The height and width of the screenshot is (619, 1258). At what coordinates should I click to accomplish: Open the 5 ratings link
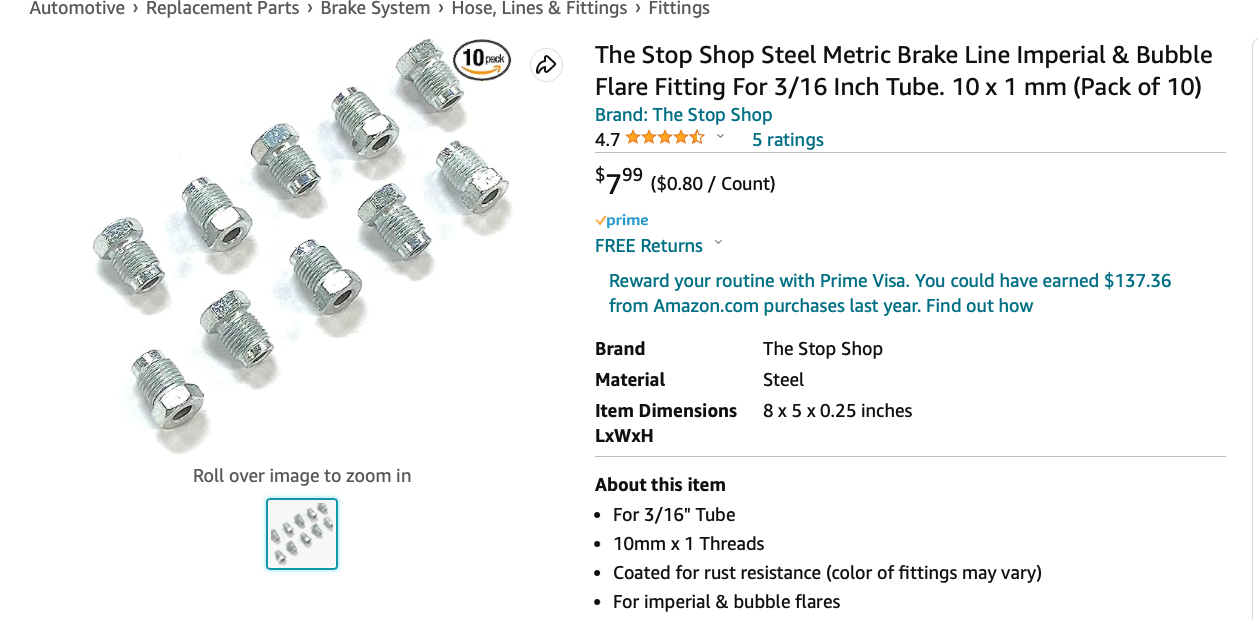click(x=787, y=139)
